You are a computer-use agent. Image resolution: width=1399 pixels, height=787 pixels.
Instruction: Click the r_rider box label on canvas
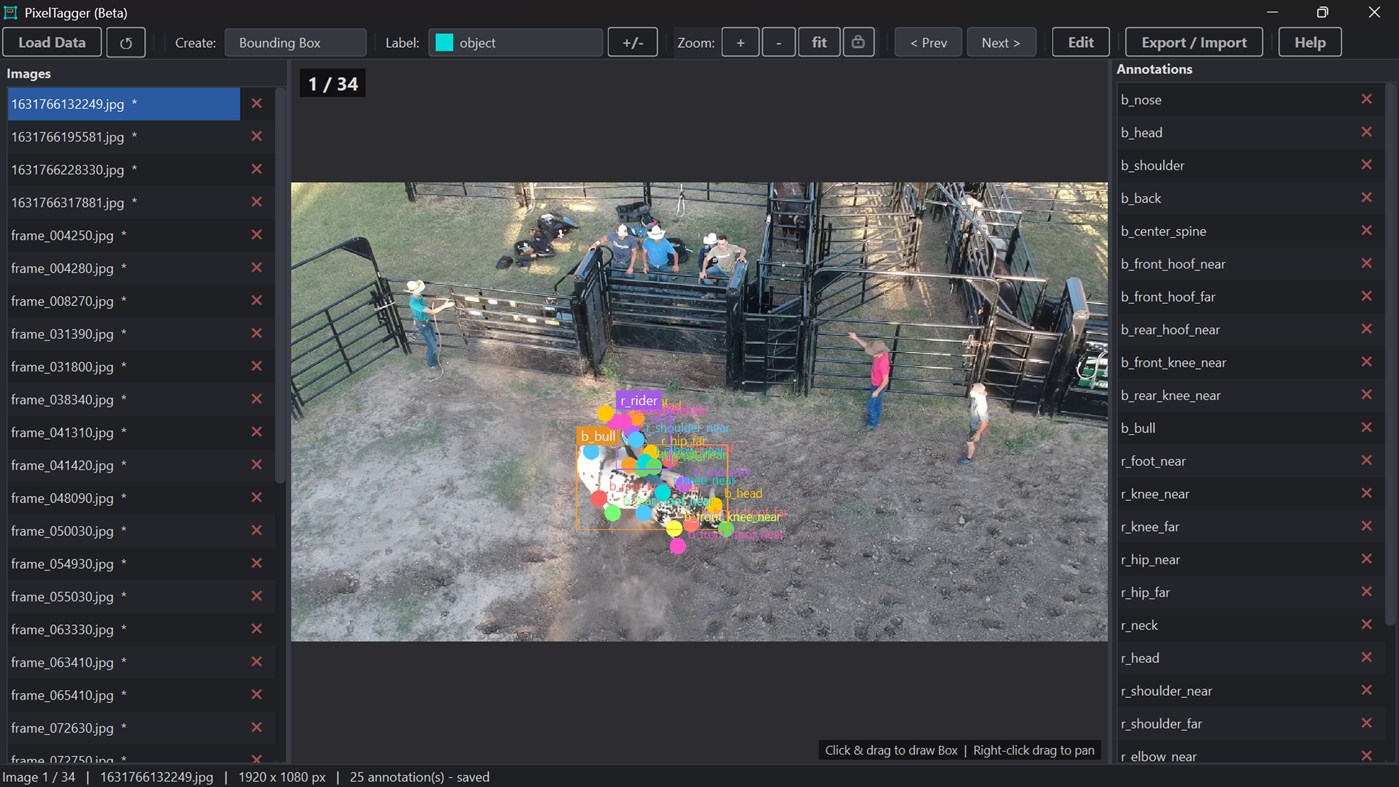(x=639, y=400)
